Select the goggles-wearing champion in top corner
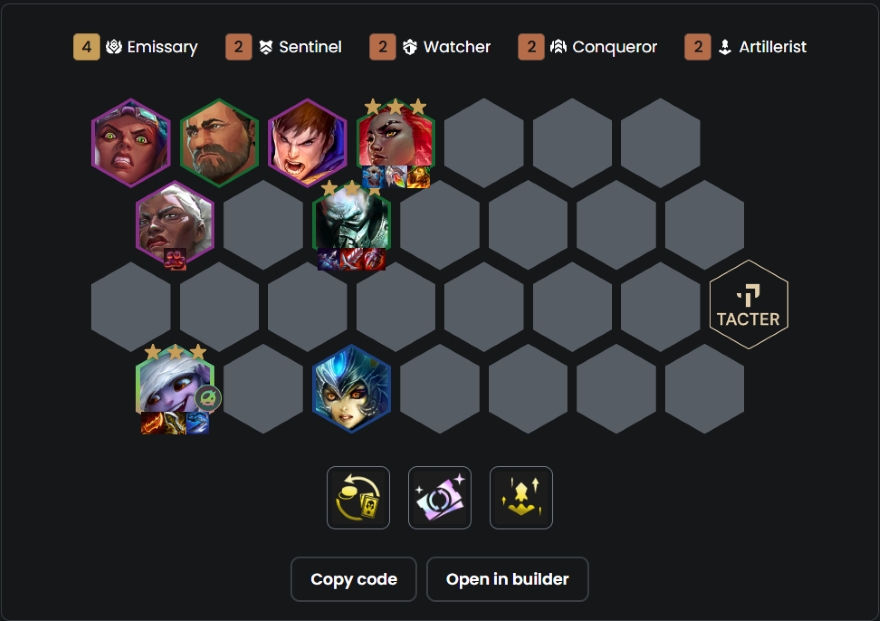The image size is (880, 621). click(131, 142)
